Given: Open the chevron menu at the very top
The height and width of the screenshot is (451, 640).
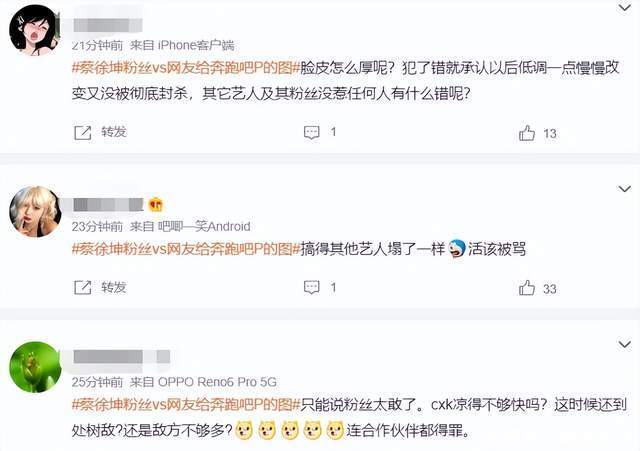Looking at the screenshot, I should point(624,7).
